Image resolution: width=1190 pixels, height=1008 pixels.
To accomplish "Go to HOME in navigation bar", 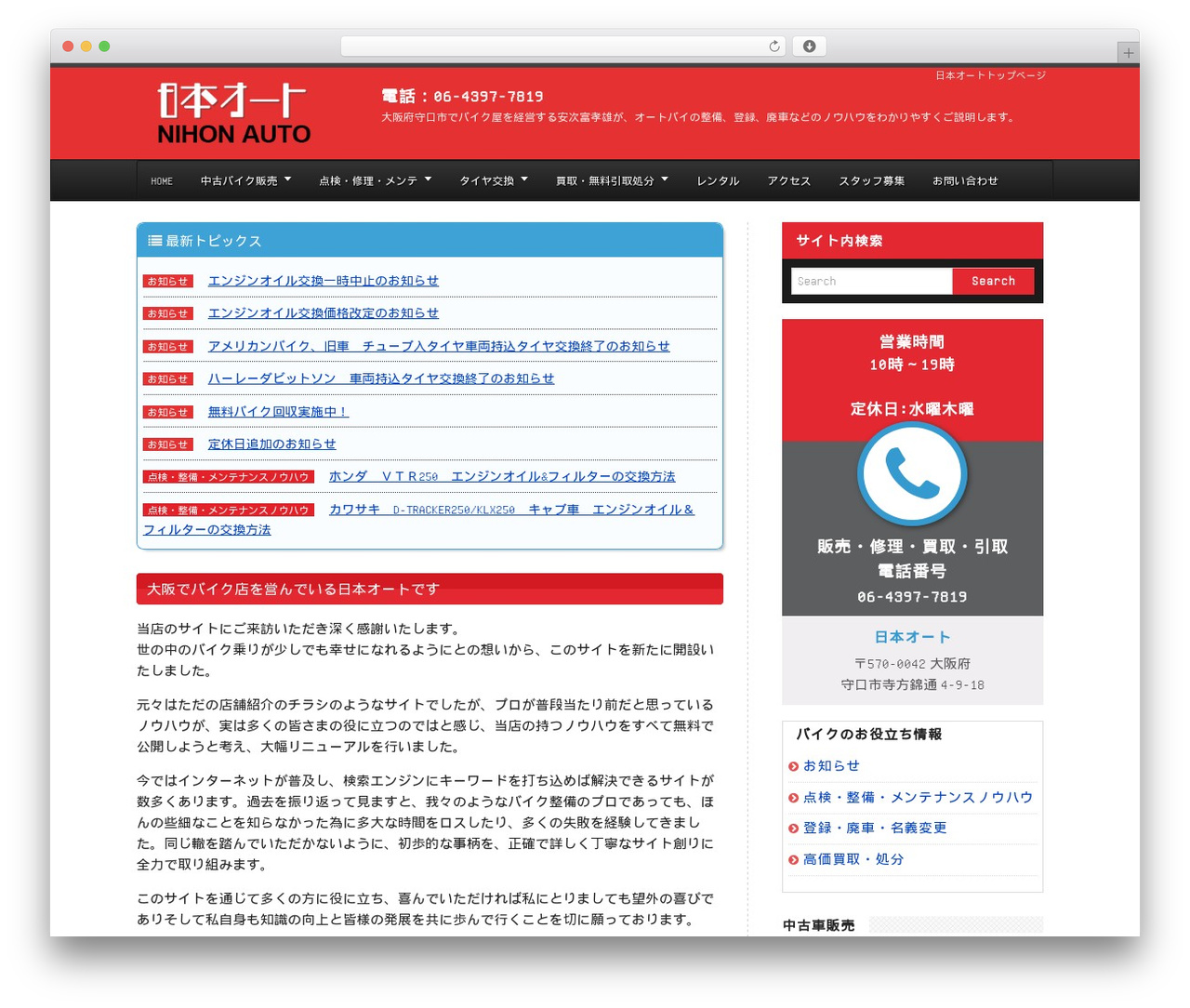I will click(162, 181).
